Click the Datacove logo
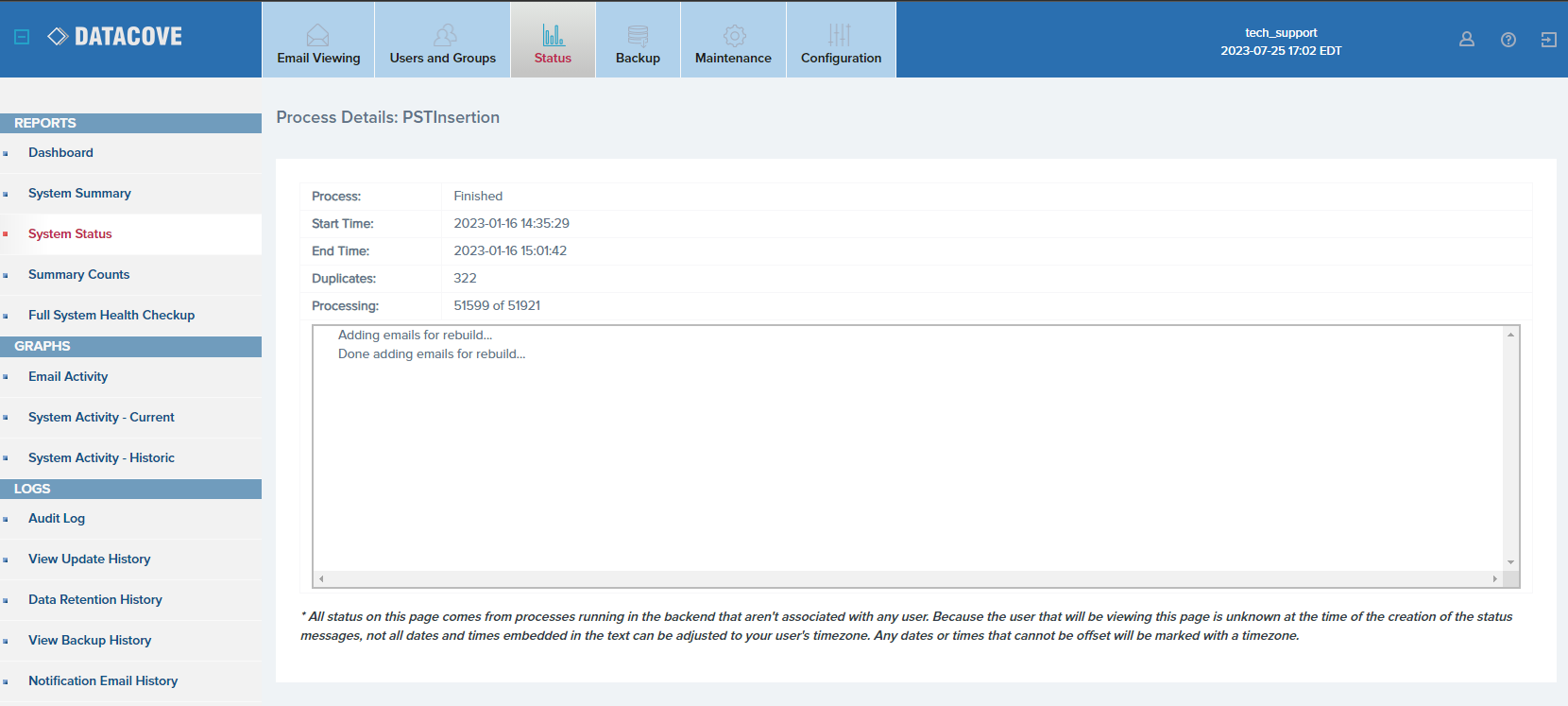Image resolution: width=1568 pixels, height=706 pixels. (114, 37)
